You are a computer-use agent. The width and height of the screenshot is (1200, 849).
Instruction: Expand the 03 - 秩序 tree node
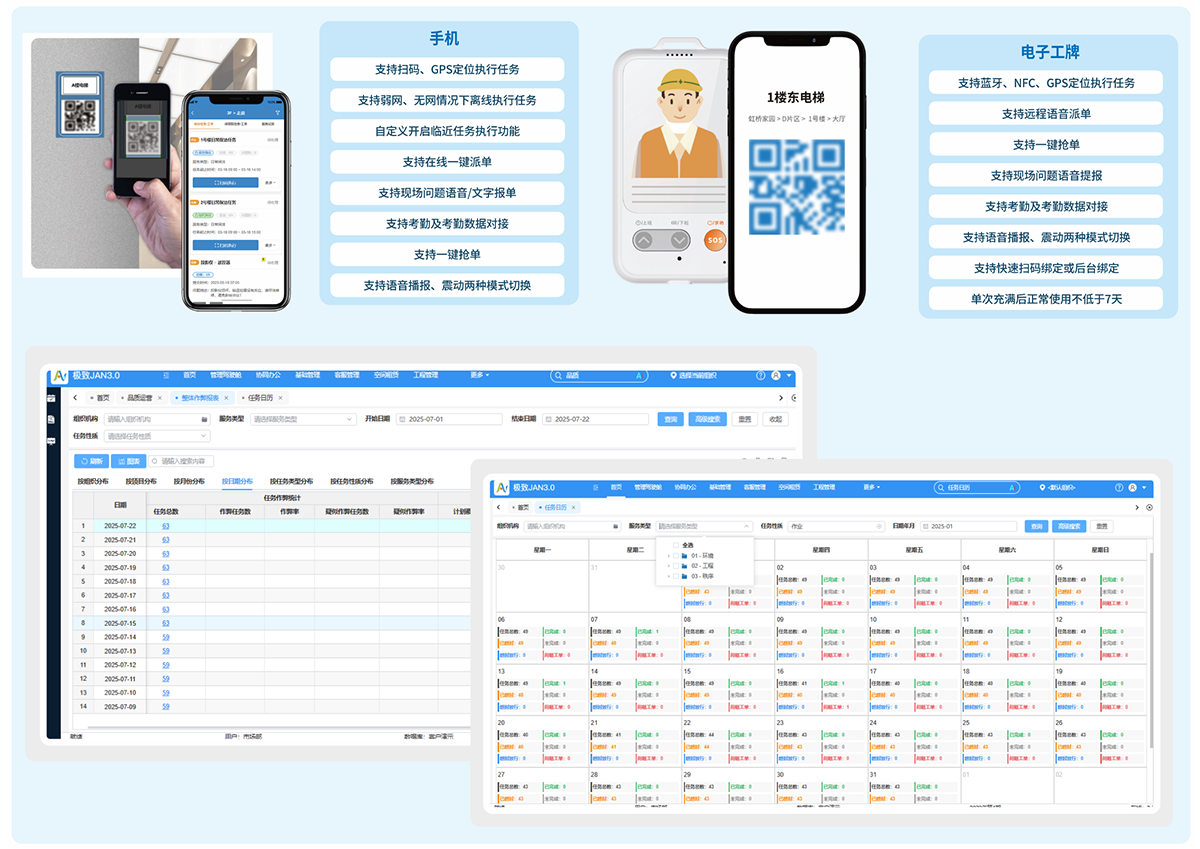point(668,576)
